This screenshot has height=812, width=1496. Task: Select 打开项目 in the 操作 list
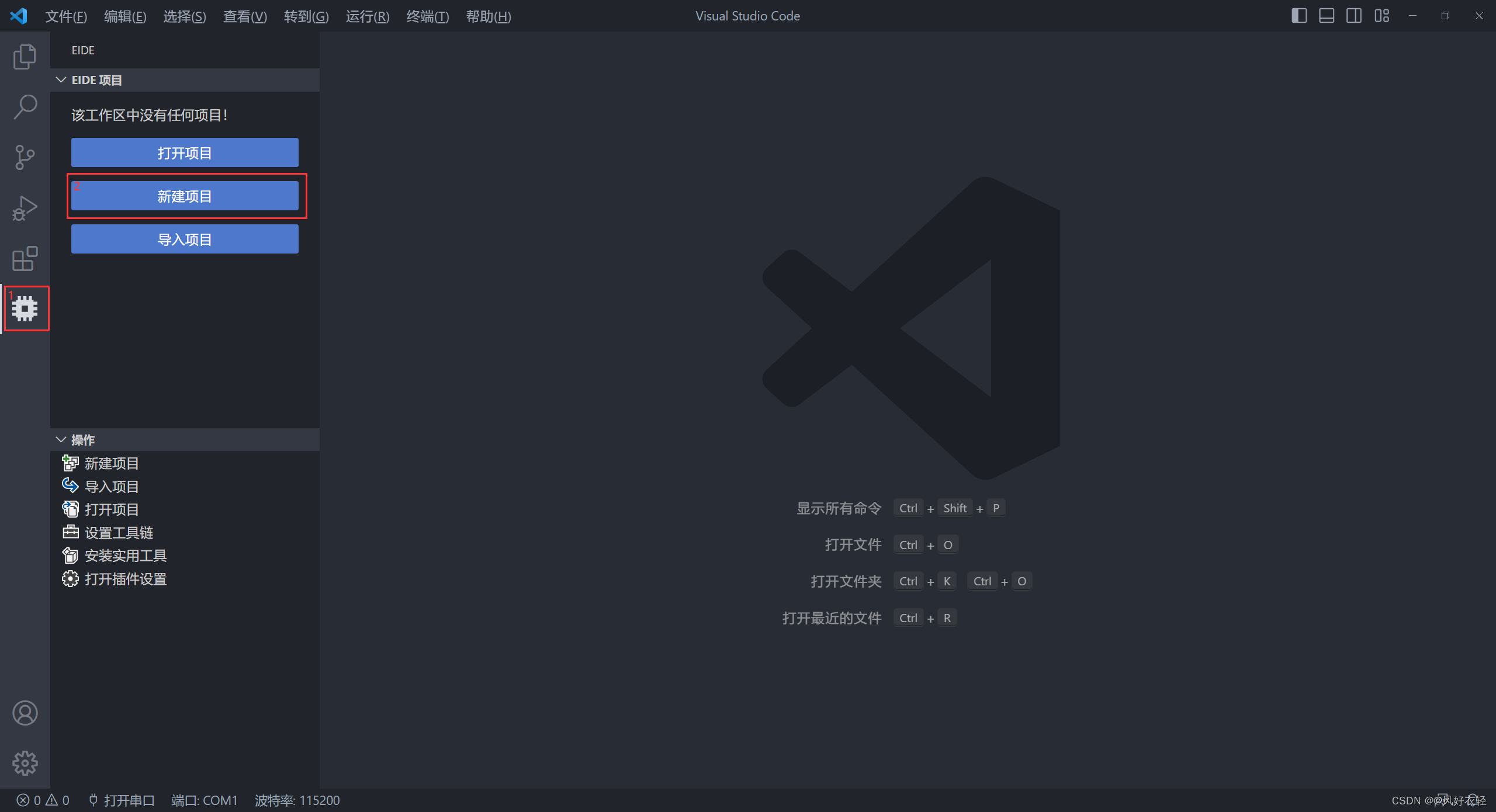[x=112, y=509]
